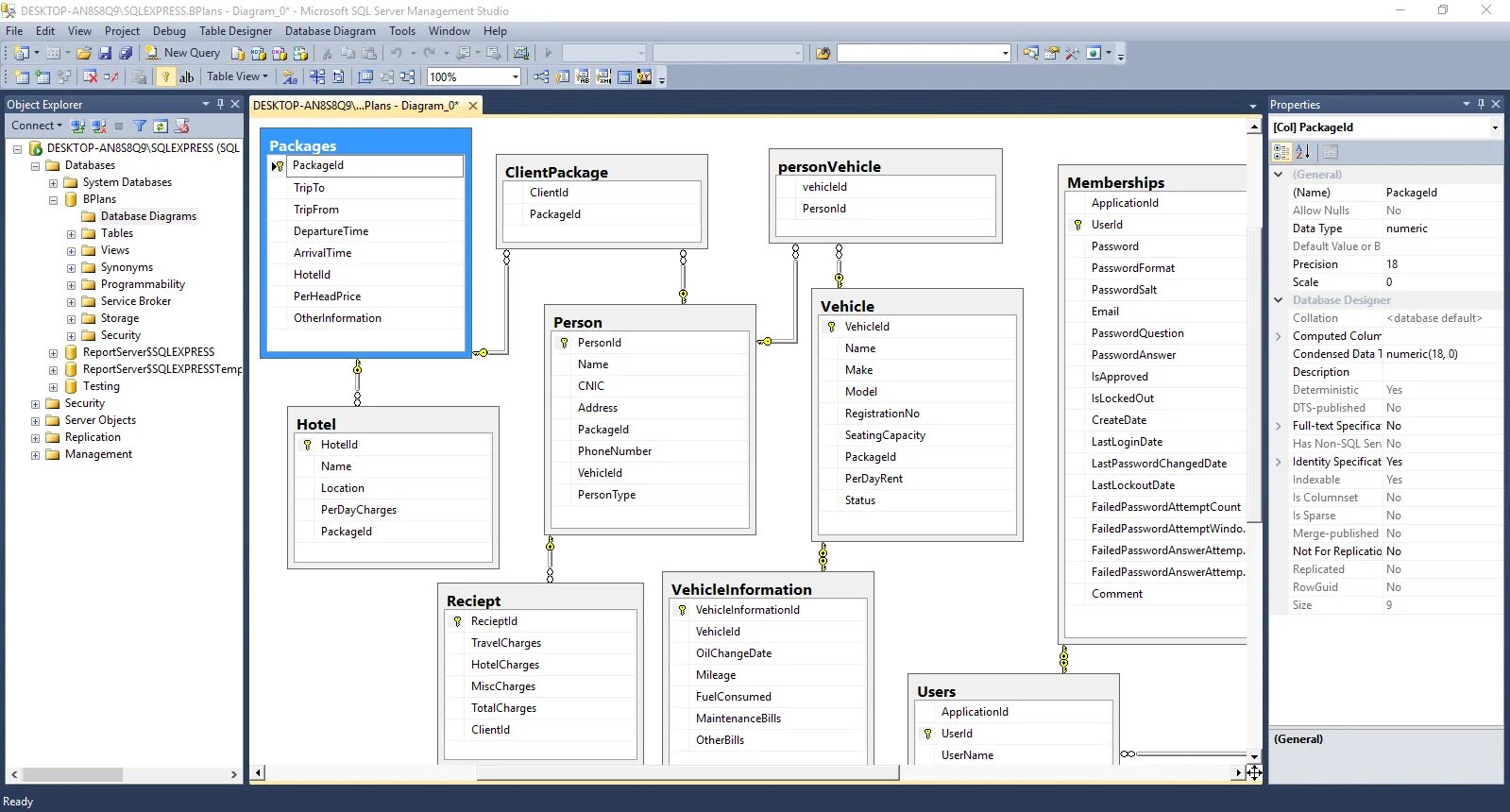
Task: Open File via the yellow folder icon
Action: [x=84, y=53]
